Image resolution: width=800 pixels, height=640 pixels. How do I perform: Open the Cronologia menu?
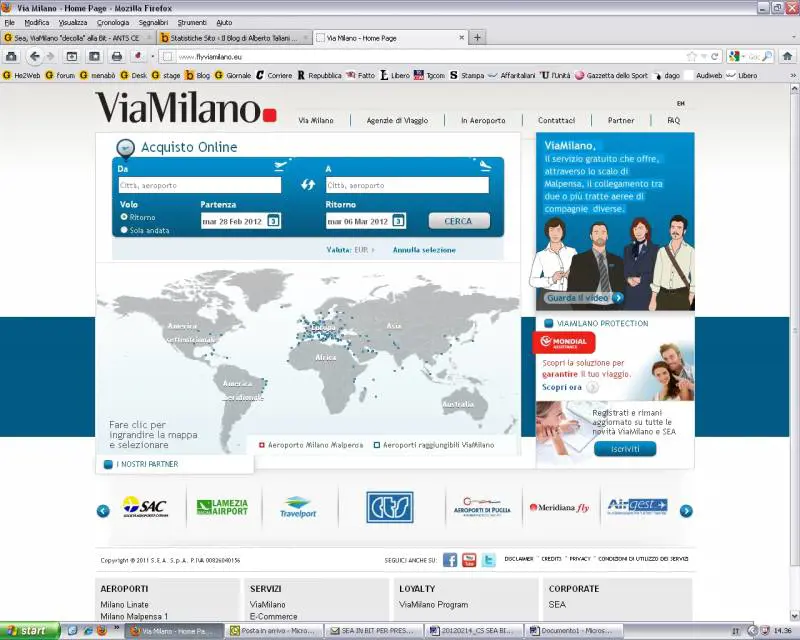click(112, 22)
